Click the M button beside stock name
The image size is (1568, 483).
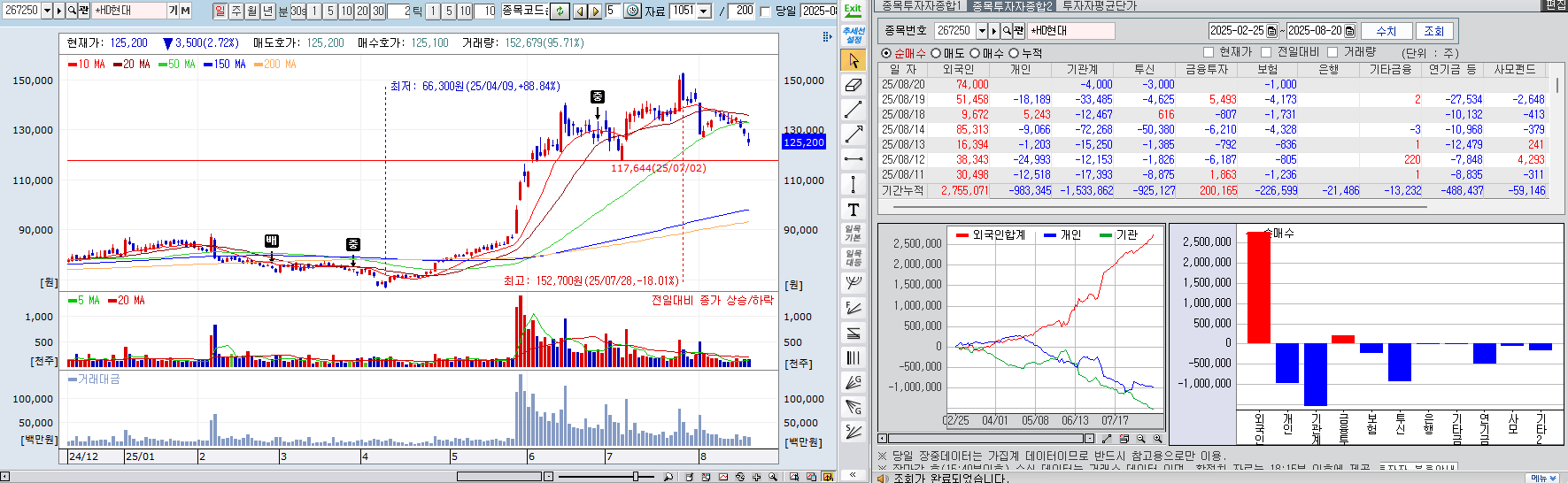coord(185,11)
